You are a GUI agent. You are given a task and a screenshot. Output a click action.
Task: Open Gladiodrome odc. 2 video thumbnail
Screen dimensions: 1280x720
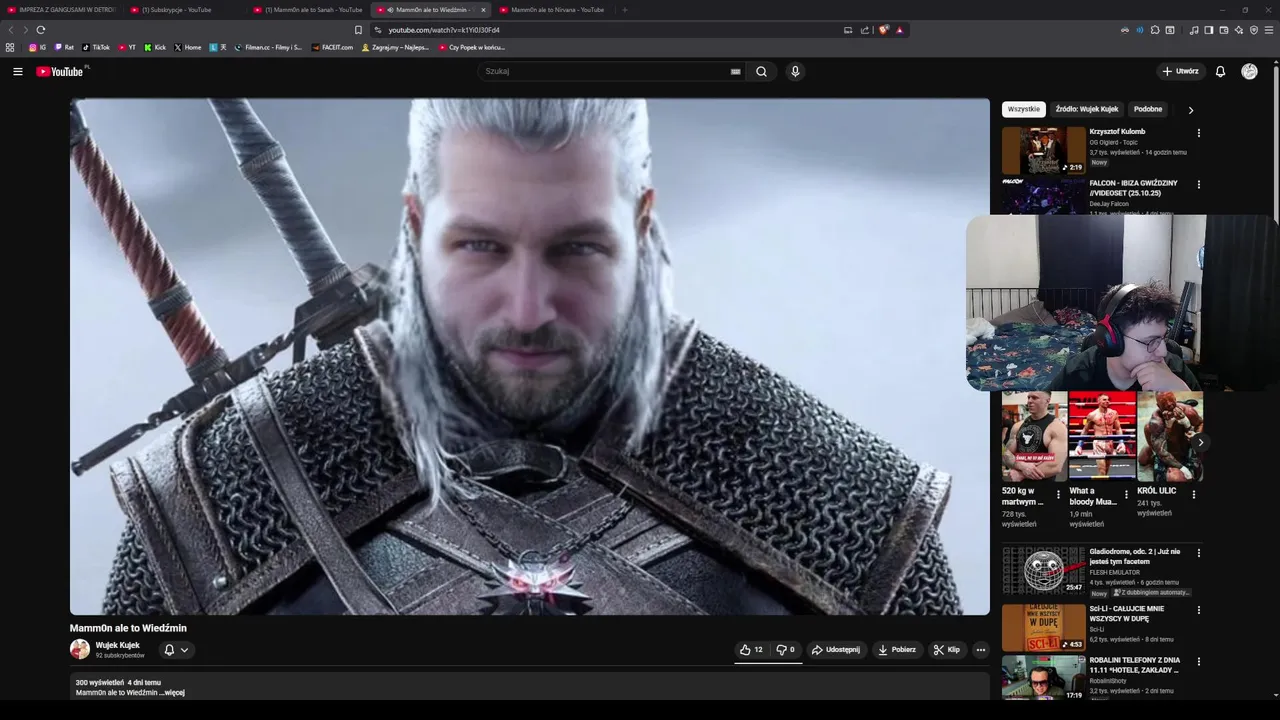pos(1043,570)
